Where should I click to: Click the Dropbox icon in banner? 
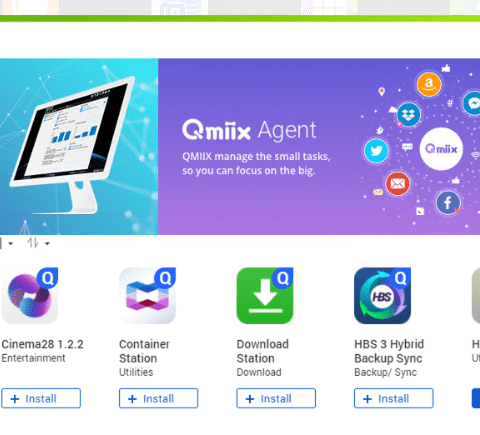click(409, 115)
